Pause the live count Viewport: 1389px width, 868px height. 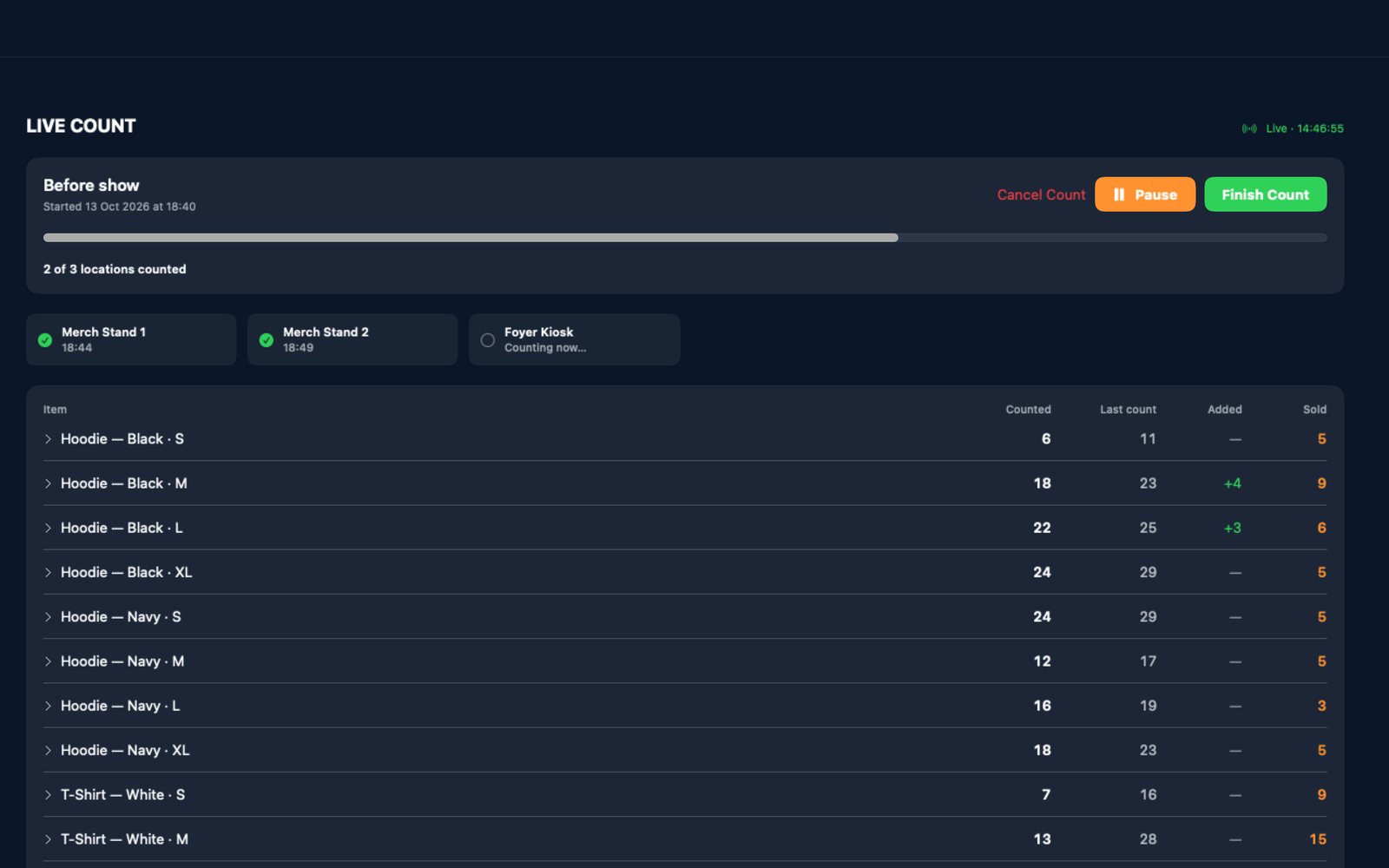1145,194
